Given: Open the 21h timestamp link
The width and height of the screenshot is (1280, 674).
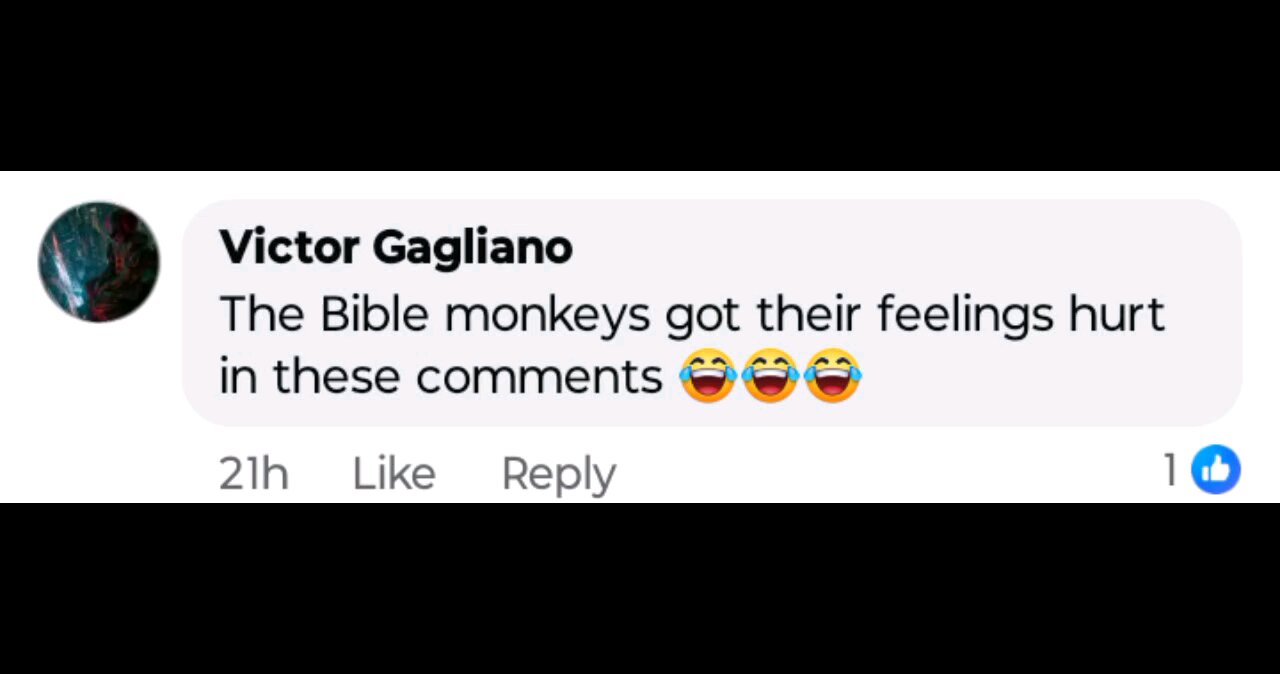Looking at the screenshot, I should [254, 473].
